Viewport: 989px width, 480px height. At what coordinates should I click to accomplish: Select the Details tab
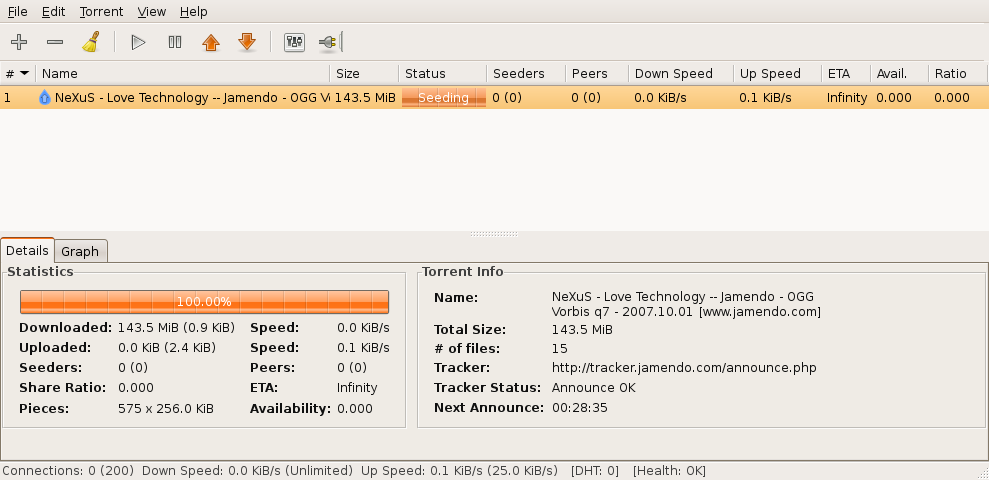point(27,250)
